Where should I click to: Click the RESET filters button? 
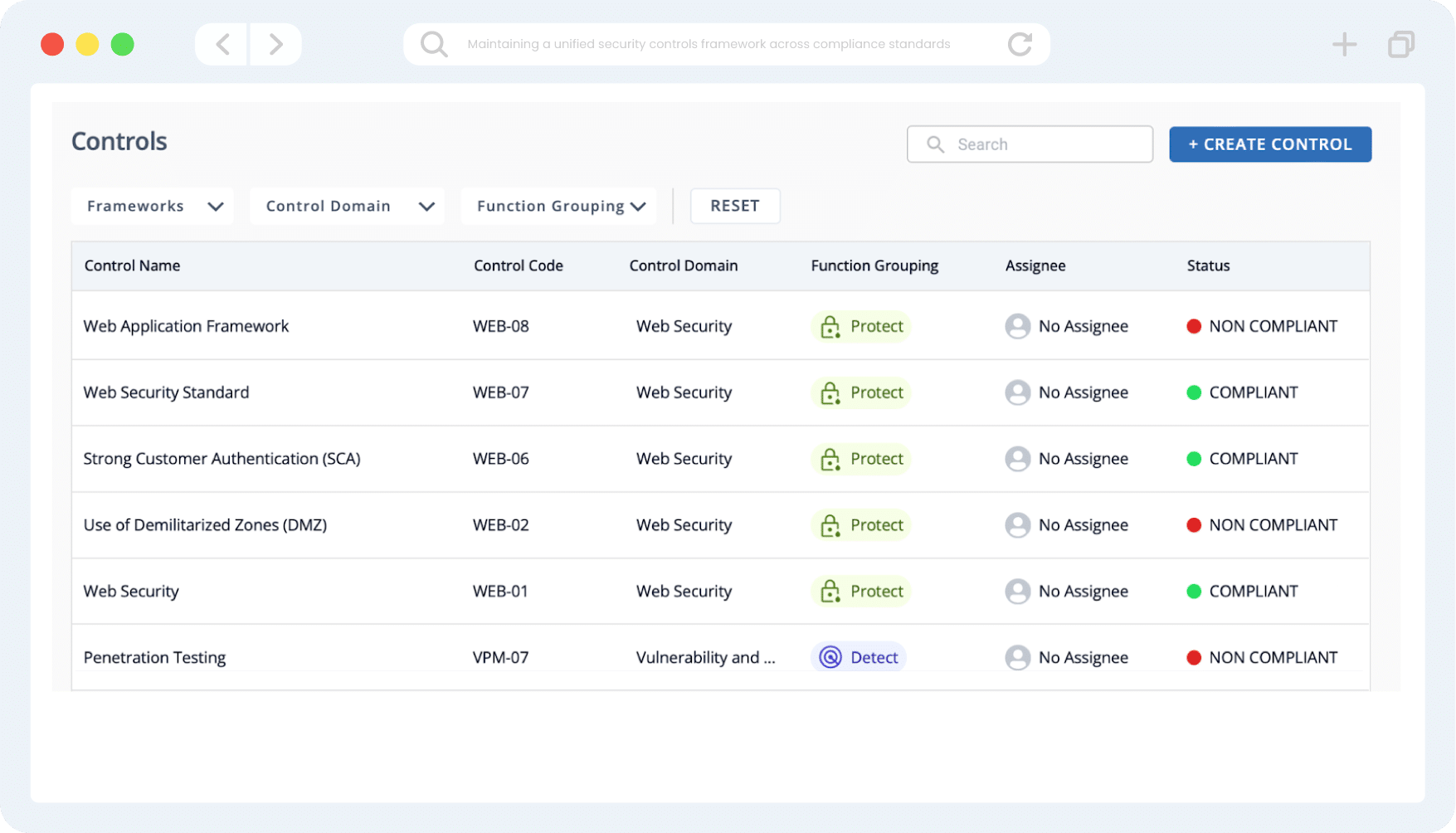pos(735,206)
